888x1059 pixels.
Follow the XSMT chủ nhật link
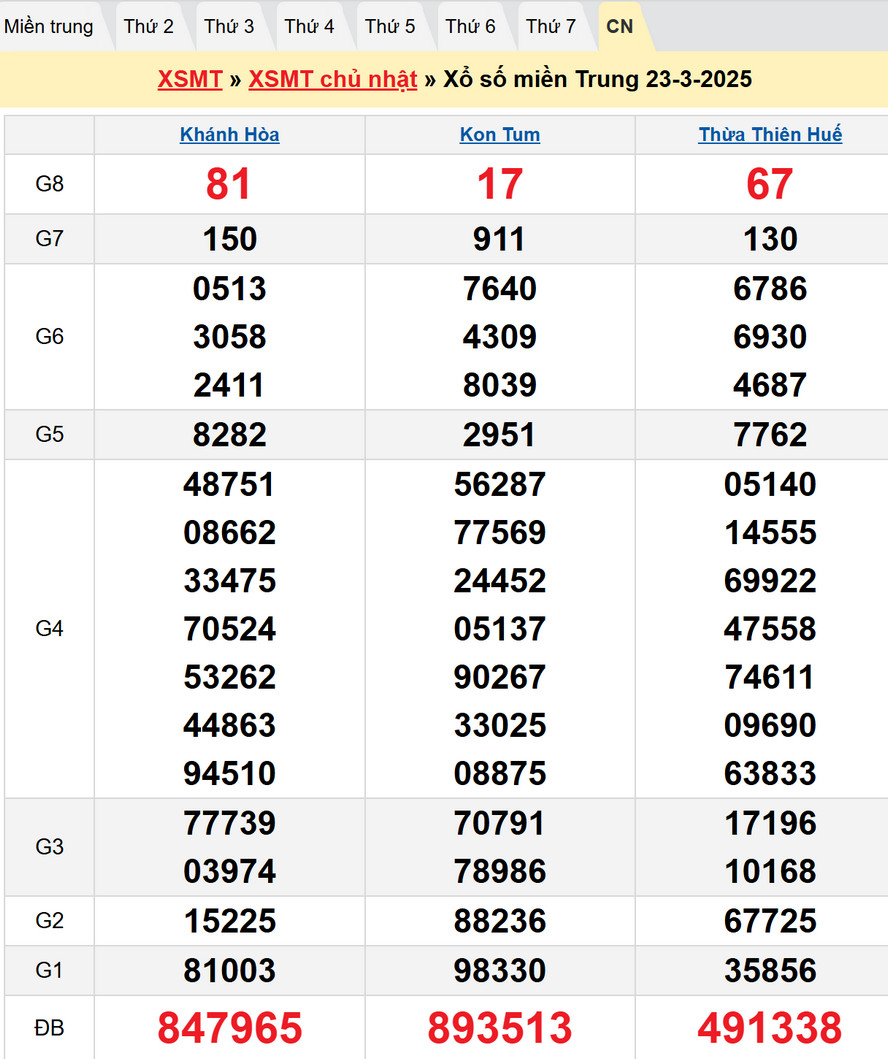tap(332, 80)
